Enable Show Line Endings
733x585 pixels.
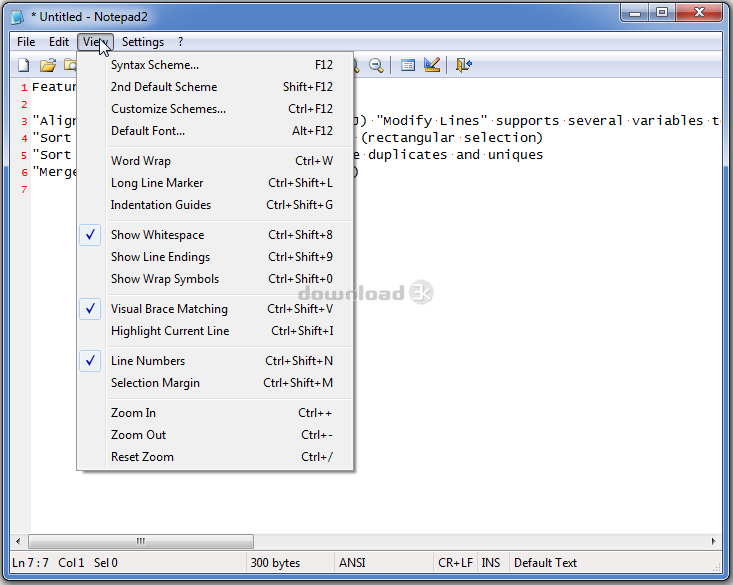(216, 257)
